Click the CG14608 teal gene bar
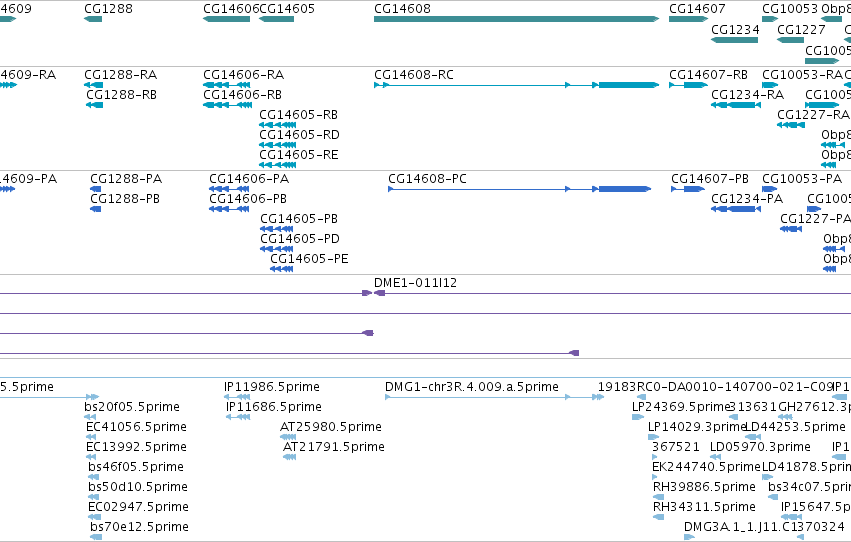851x542 pixels. 516,19
